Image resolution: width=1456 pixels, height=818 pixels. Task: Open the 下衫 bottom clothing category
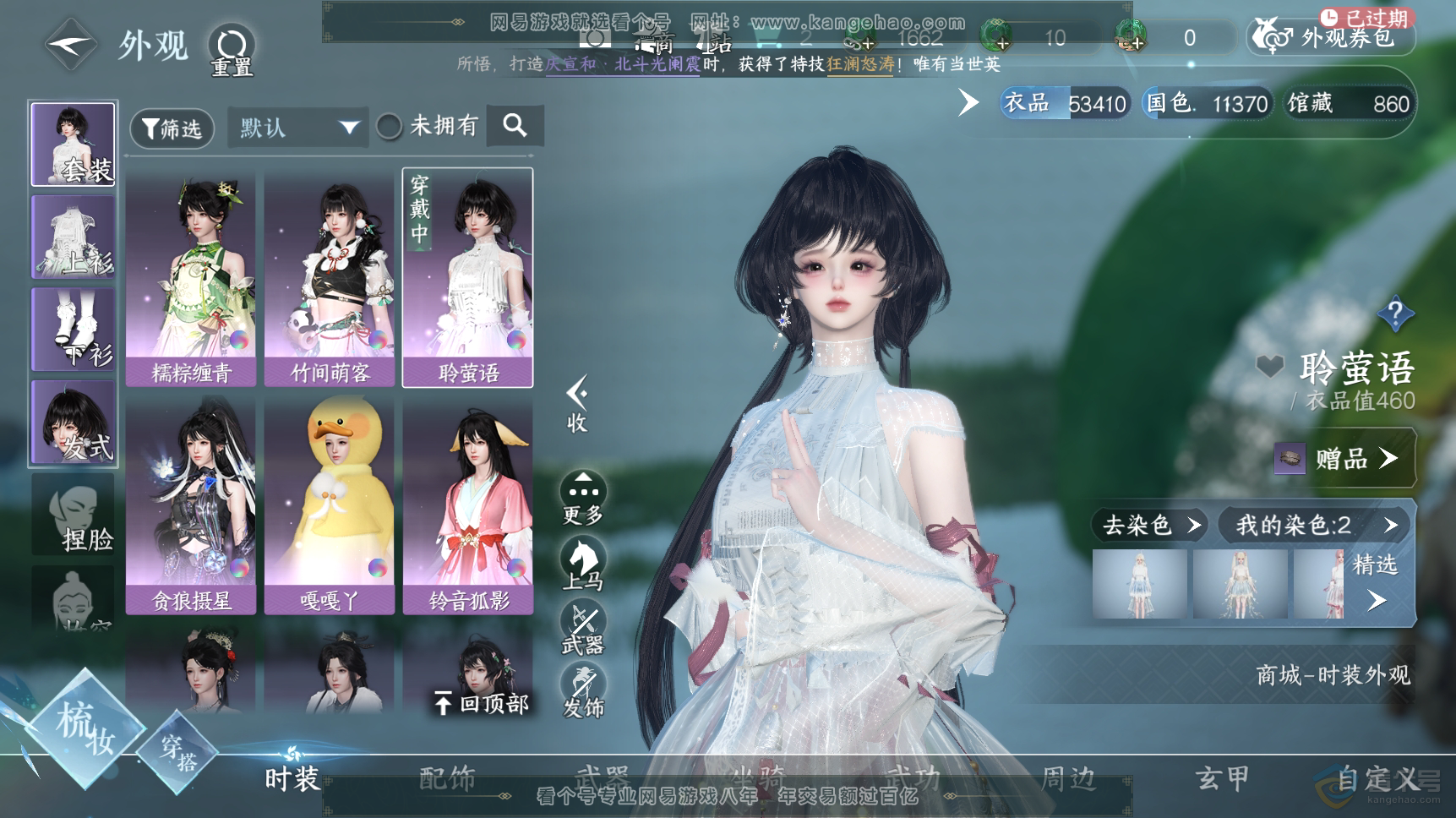74,329
